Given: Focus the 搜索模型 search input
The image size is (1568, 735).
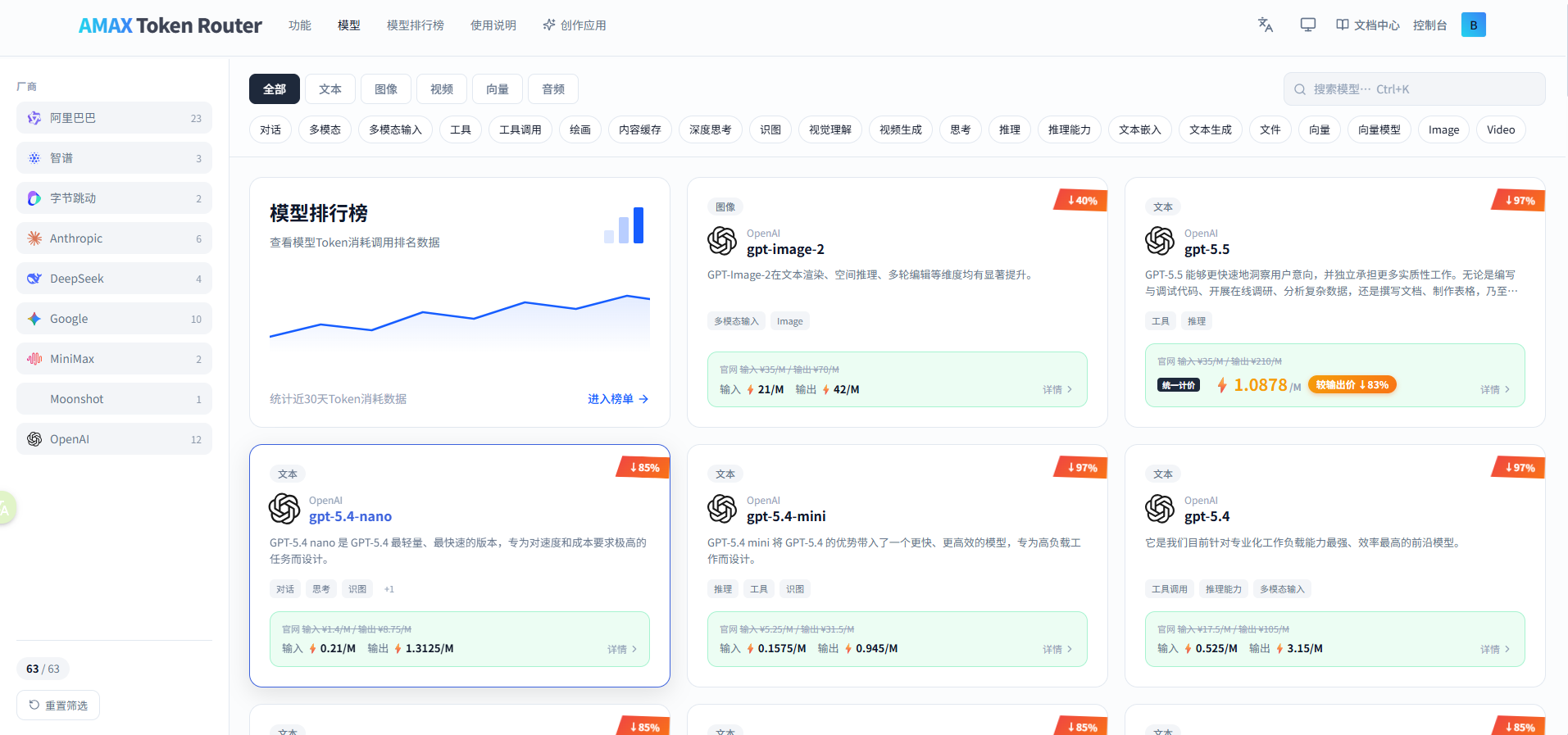Looking at the screenshot, I should point(1415,89).
